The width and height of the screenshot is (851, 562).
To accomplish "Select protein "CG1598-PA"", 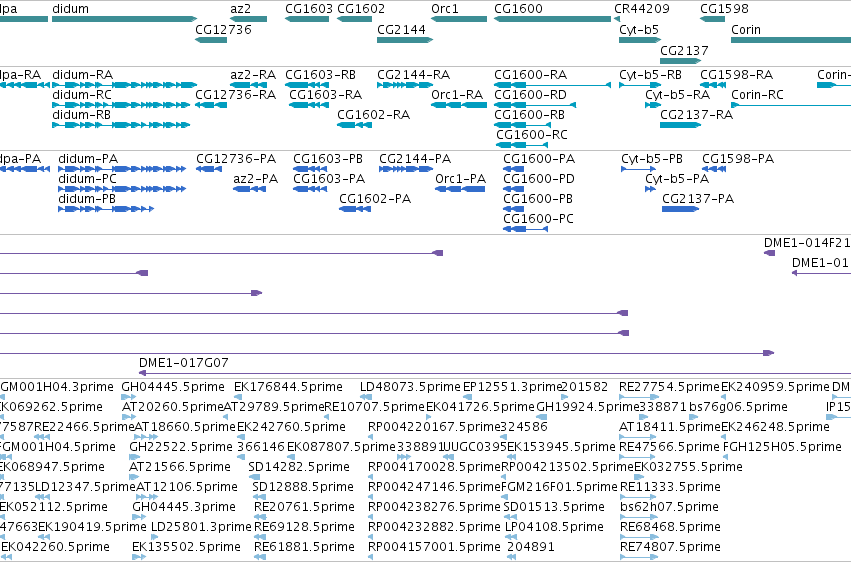I will (714, 169).
